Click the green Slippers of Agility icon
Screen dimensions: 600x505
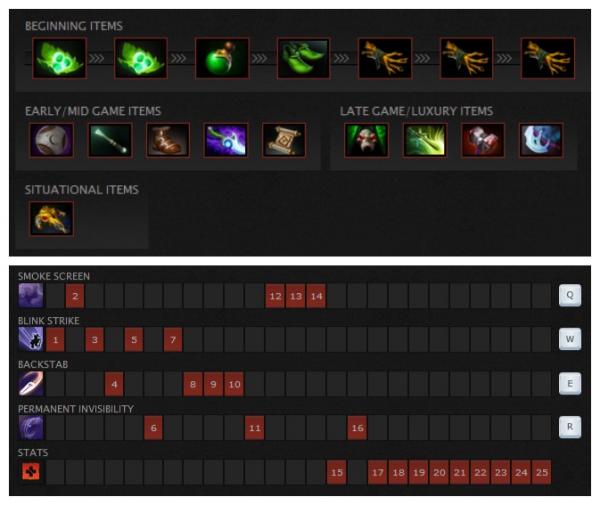click(303, 58)
